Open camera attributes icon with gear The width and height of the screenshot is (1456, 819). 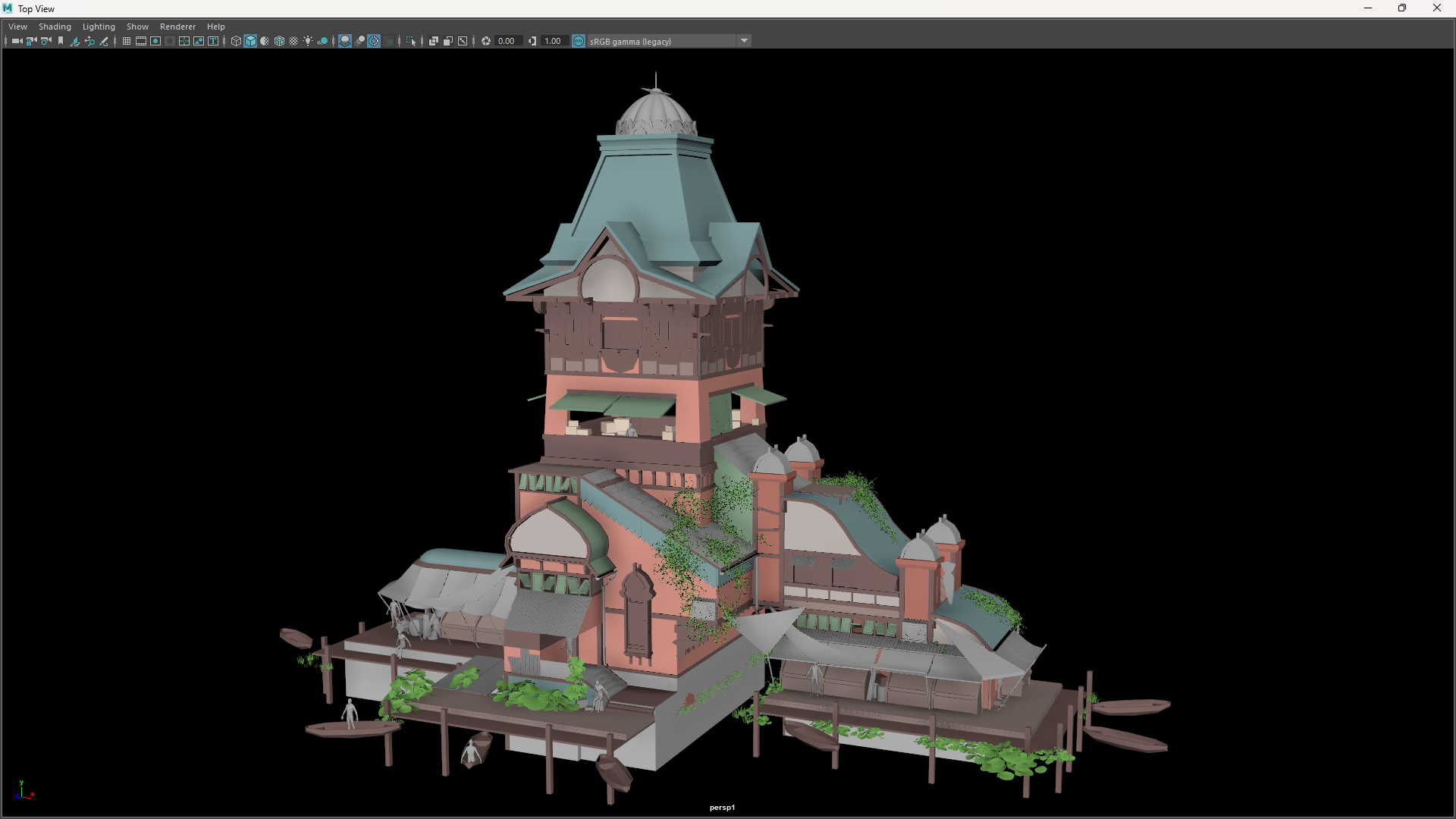46,41
